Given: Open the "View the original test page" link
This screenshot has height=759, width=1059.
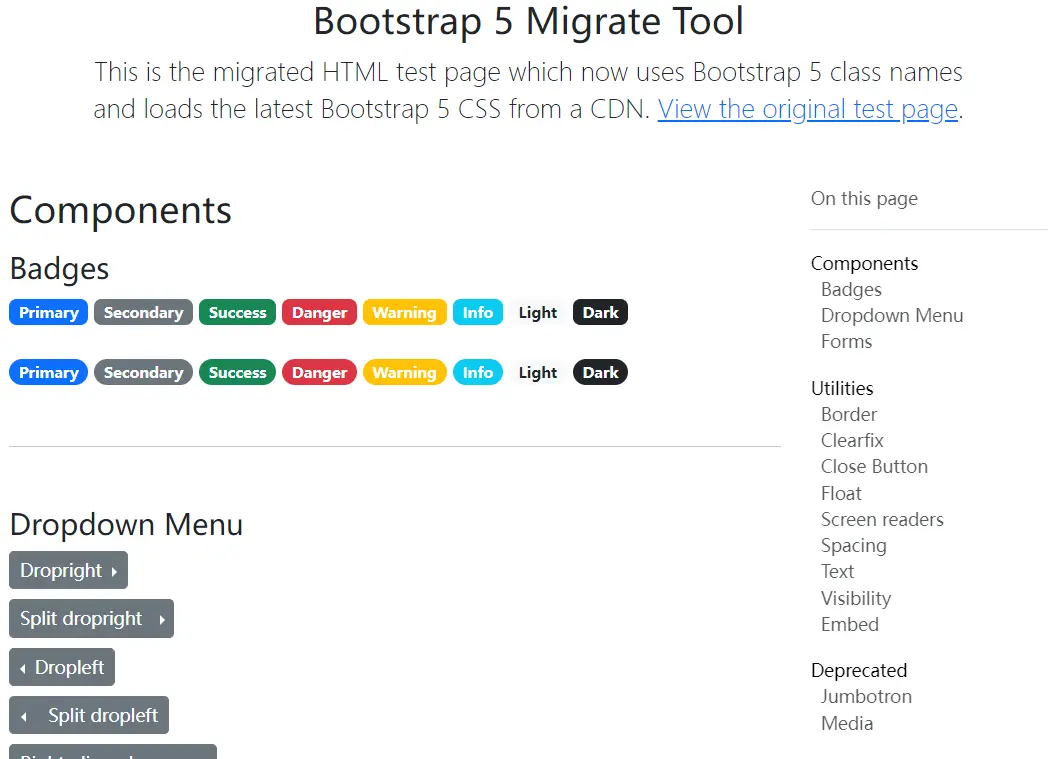Looking at the screenshot, I should coord(808,109).
